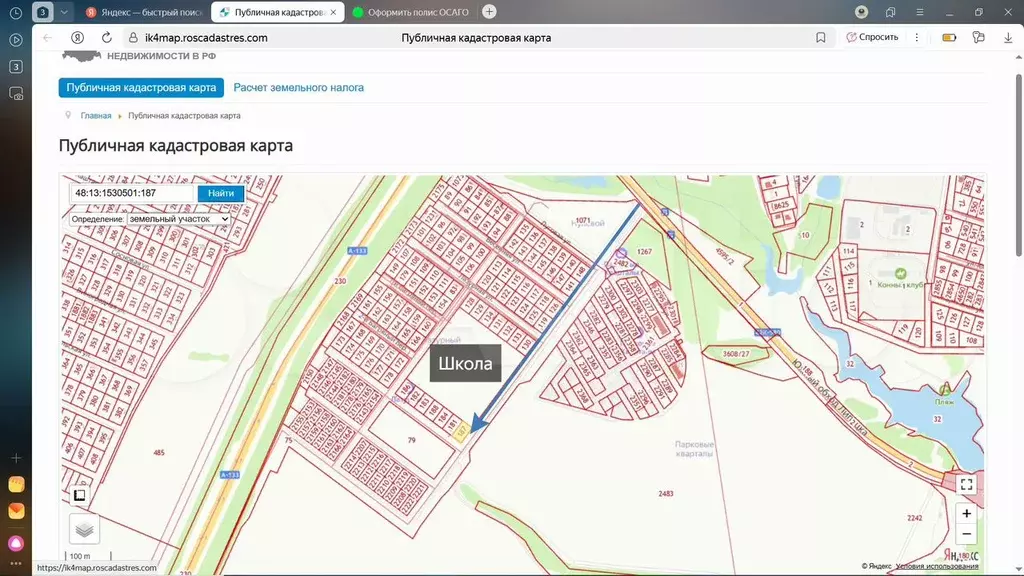
Task: Activate the map ruler measure tool
Action: click(80, 496)
